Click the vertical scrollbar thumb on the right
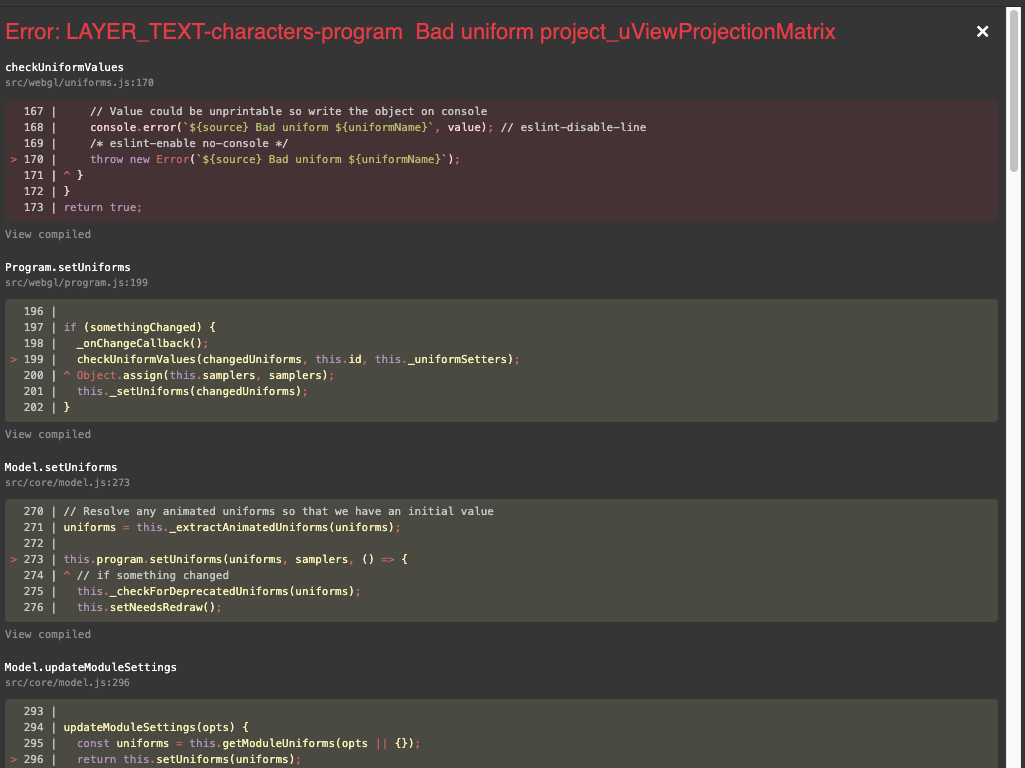The image size is (1025, 768). (1014, 89)
